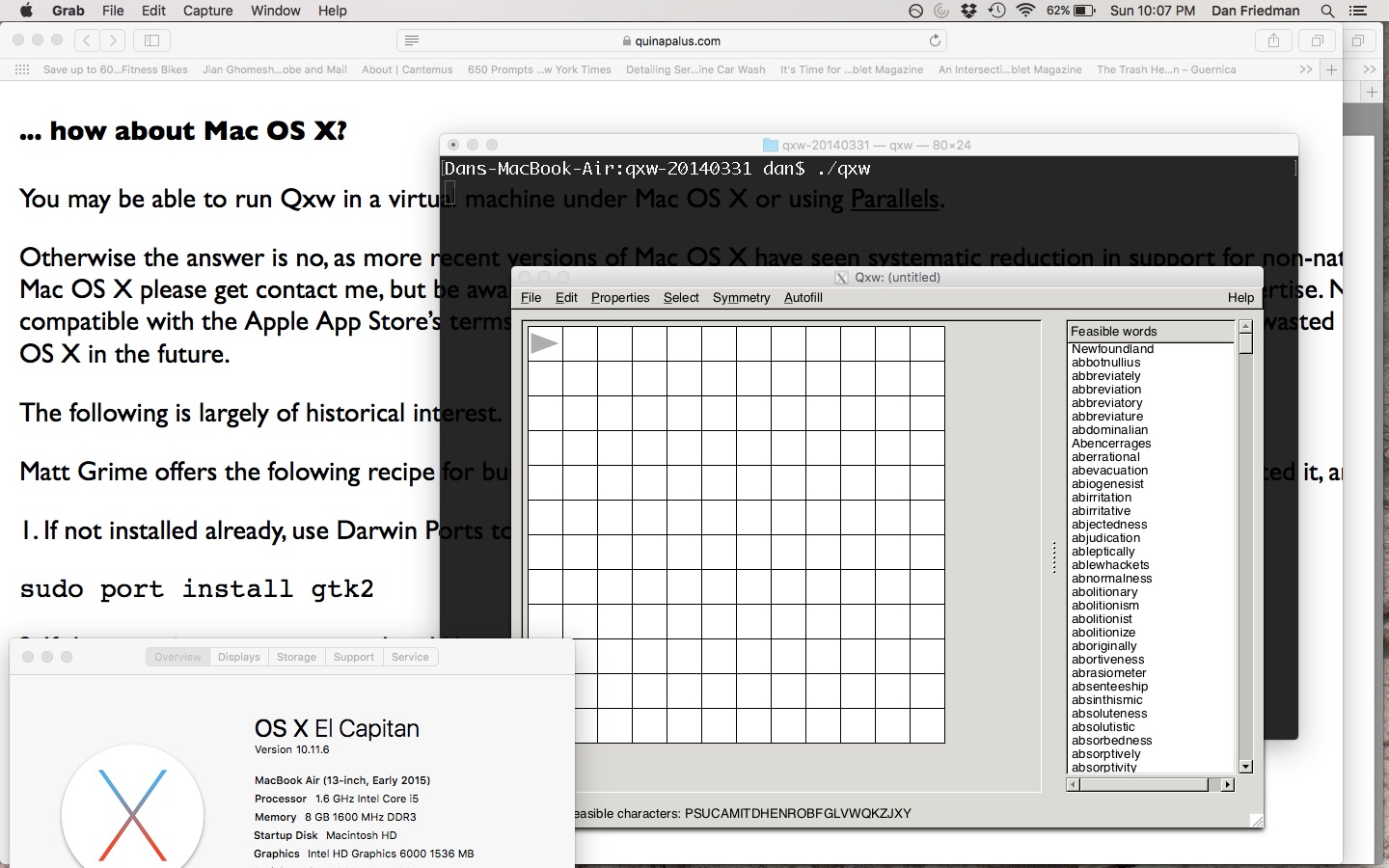Click the top-left grid cell with arrow cursor

[545, 343]
